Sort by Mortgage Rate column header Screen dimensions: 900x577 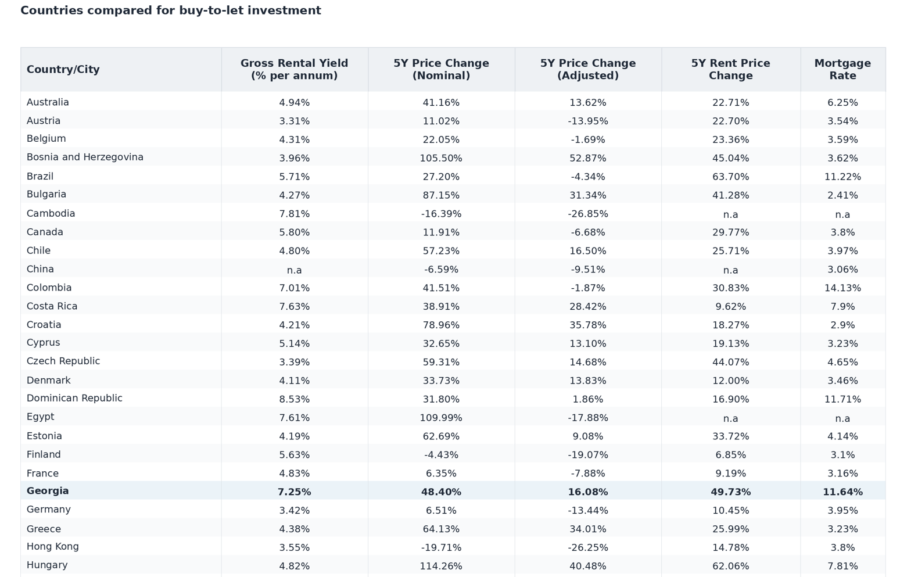tap(843, 69)
